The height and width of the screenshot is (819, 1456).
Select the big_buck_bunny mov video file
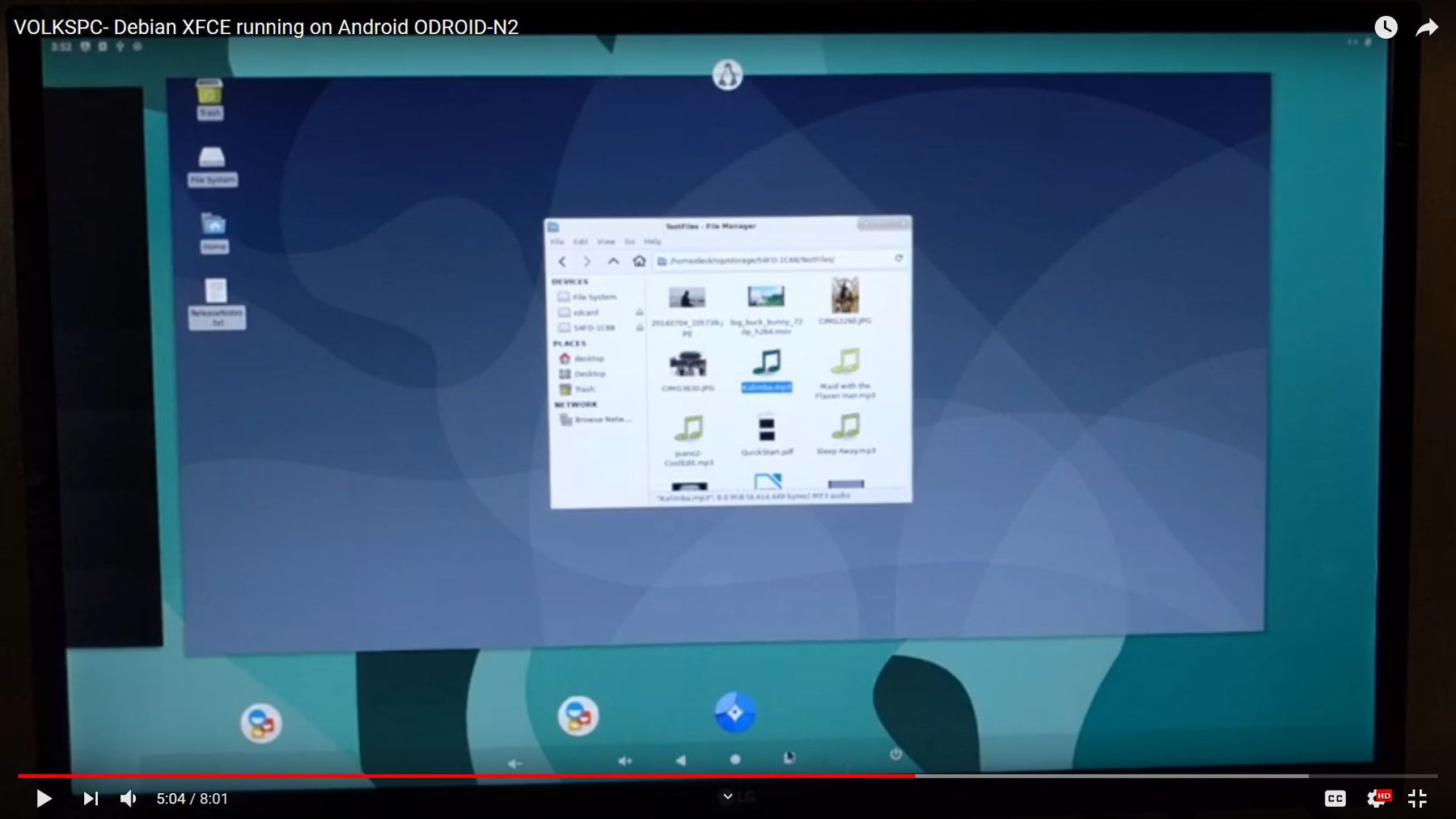click(766, 308)
